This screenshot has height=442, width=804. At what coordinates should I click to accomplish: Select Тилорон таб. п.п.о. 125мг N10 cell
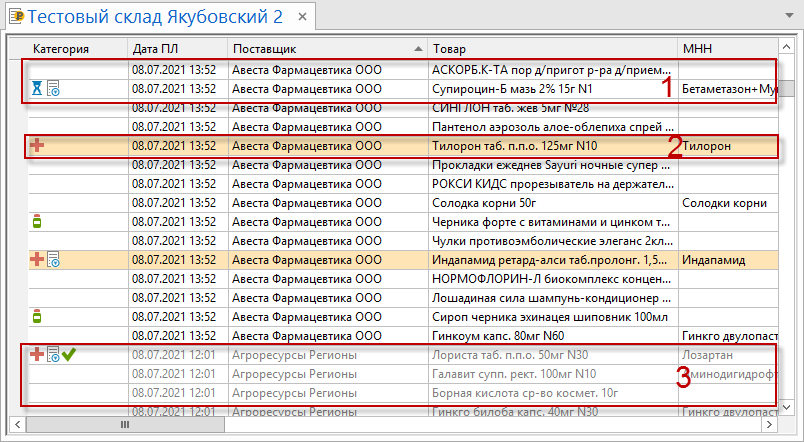[x=553, y=146]
